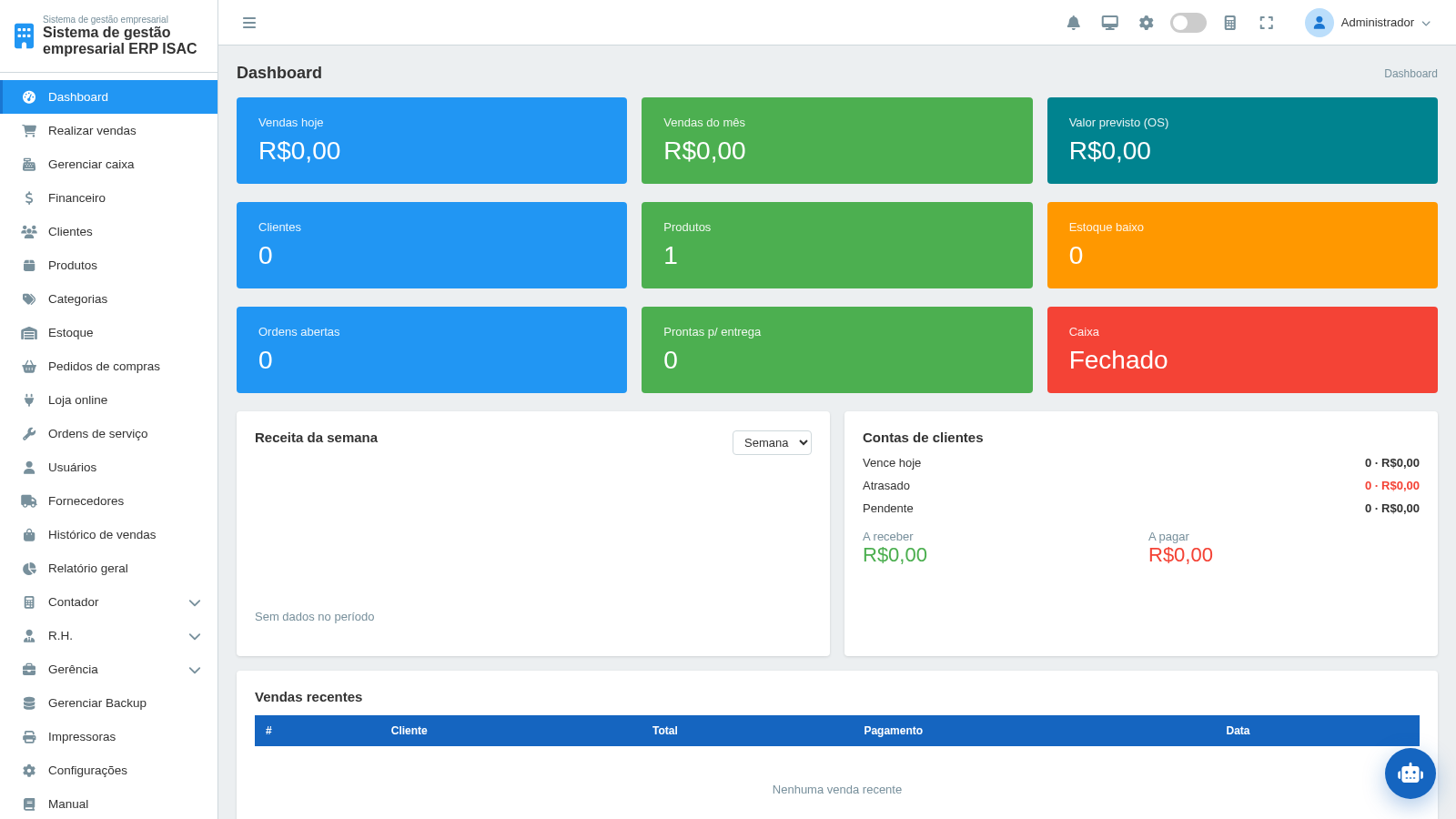Go to Gerenciar caixa menu item

pyautogui.click(x=109, y=164)
